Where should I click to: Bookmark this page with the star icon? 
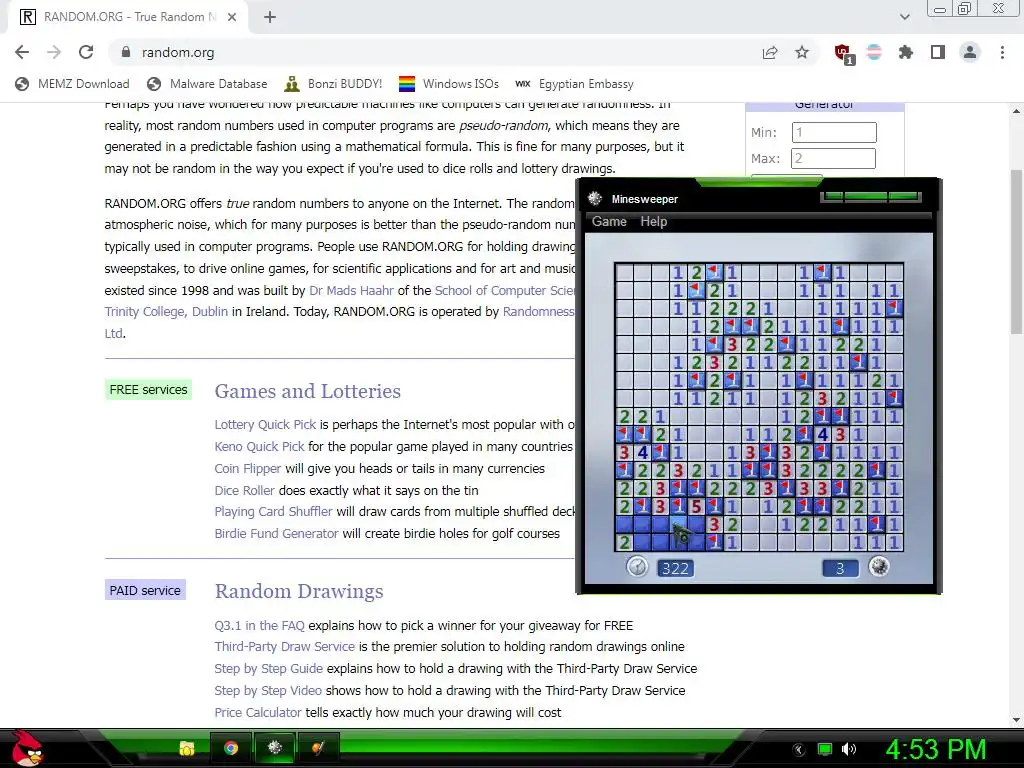pyautogui.click(x=802, y=52)
